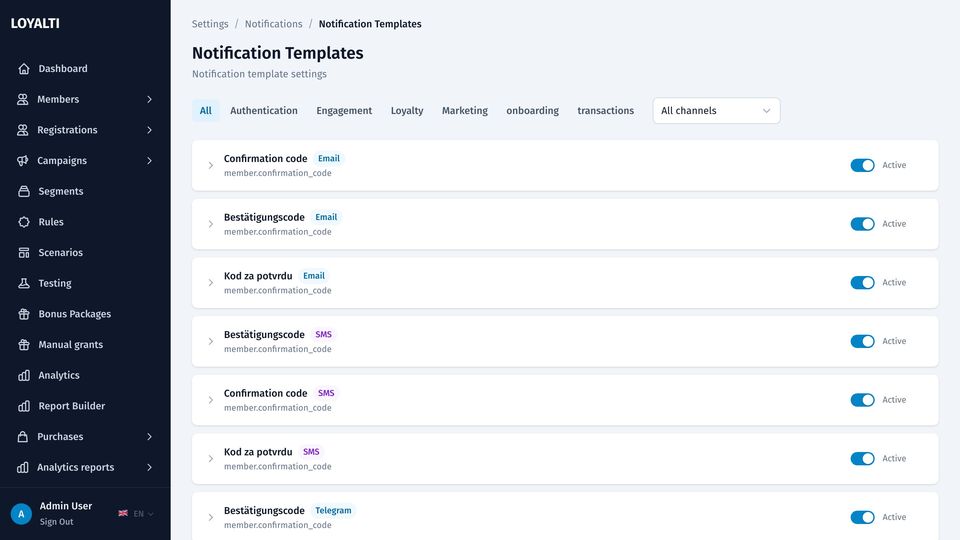
Task: Click the Telegram badge on Bestätigungscode
Action: [x=333, y=511]
